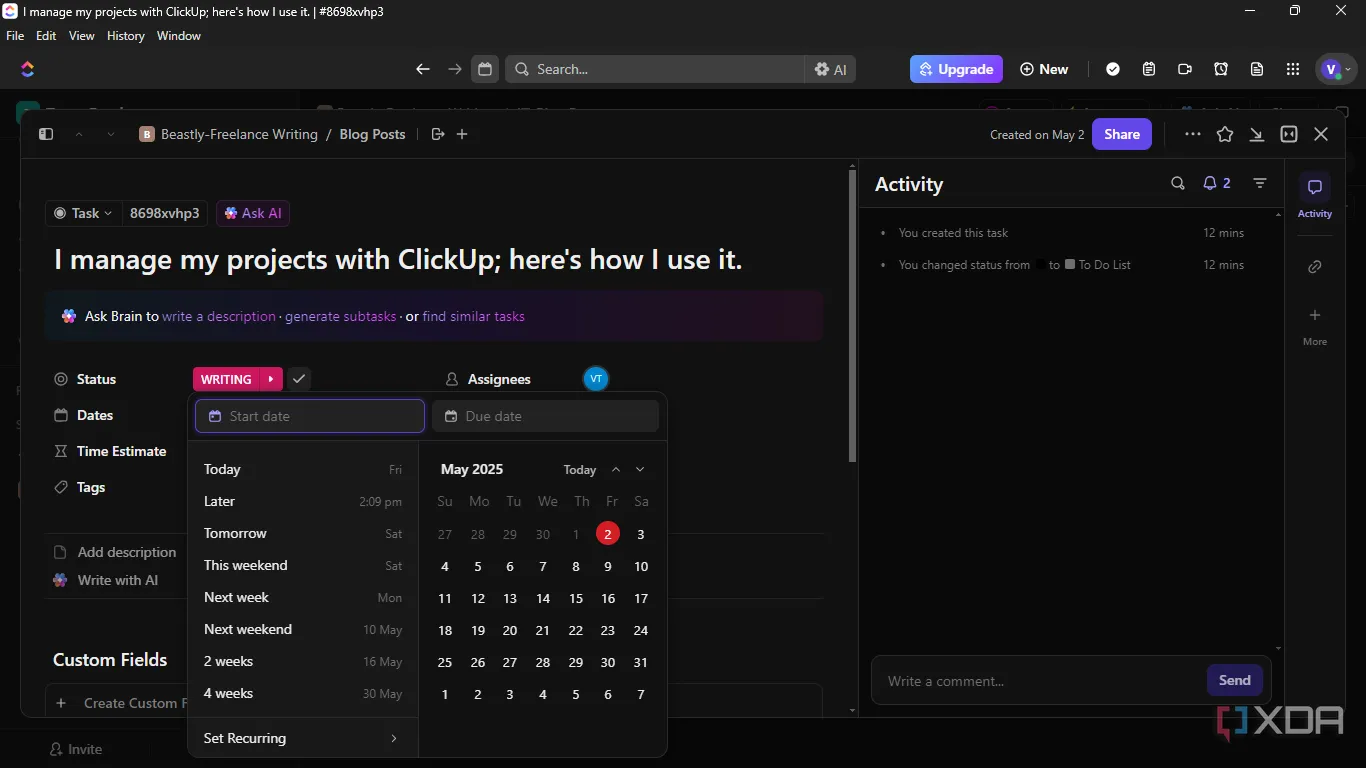This screenshot has width=1366, height=768.
Task: Open Beastly-Freelance Writing breadcrumb
Action: click(229, 134)
